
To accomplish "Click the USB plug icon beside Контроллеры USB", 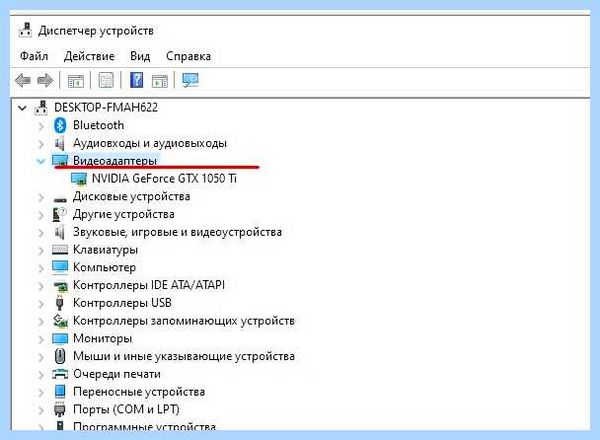I will pyautogui.click(x=59, y=303).
